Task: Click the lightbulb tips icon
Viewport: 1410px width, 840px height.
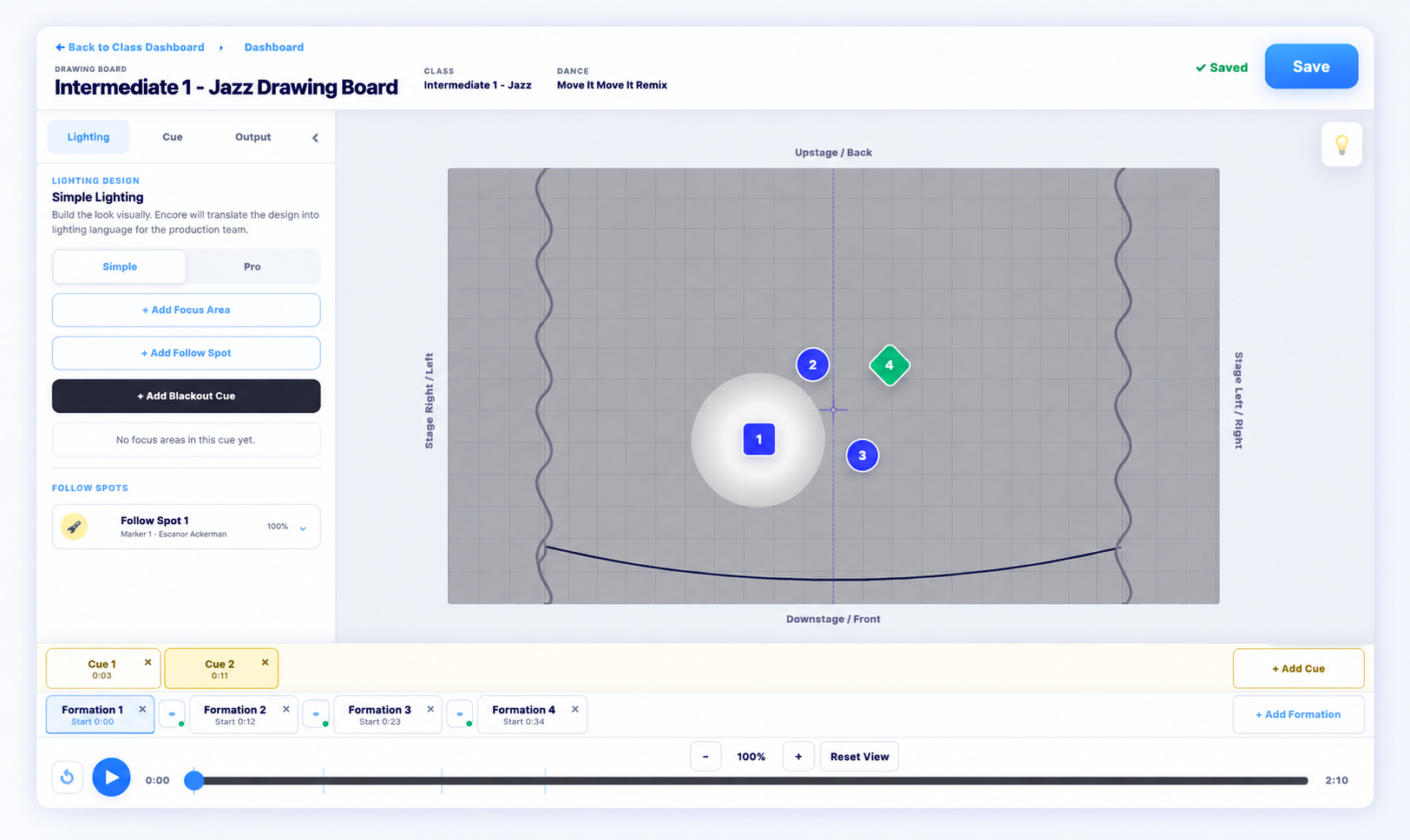Action: pos(1341,144)
